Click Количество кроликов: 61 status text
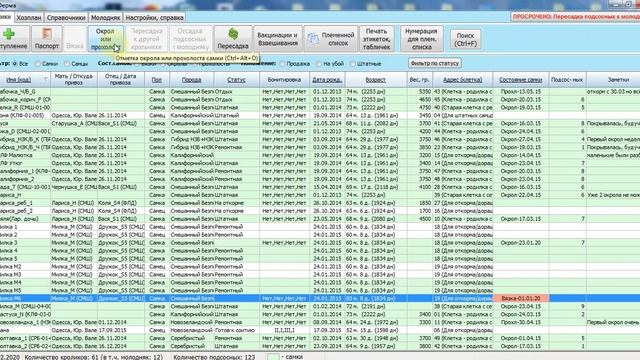The width and height of the screenshot is (640, 360). pyautogui.click(x=93, y=357)
